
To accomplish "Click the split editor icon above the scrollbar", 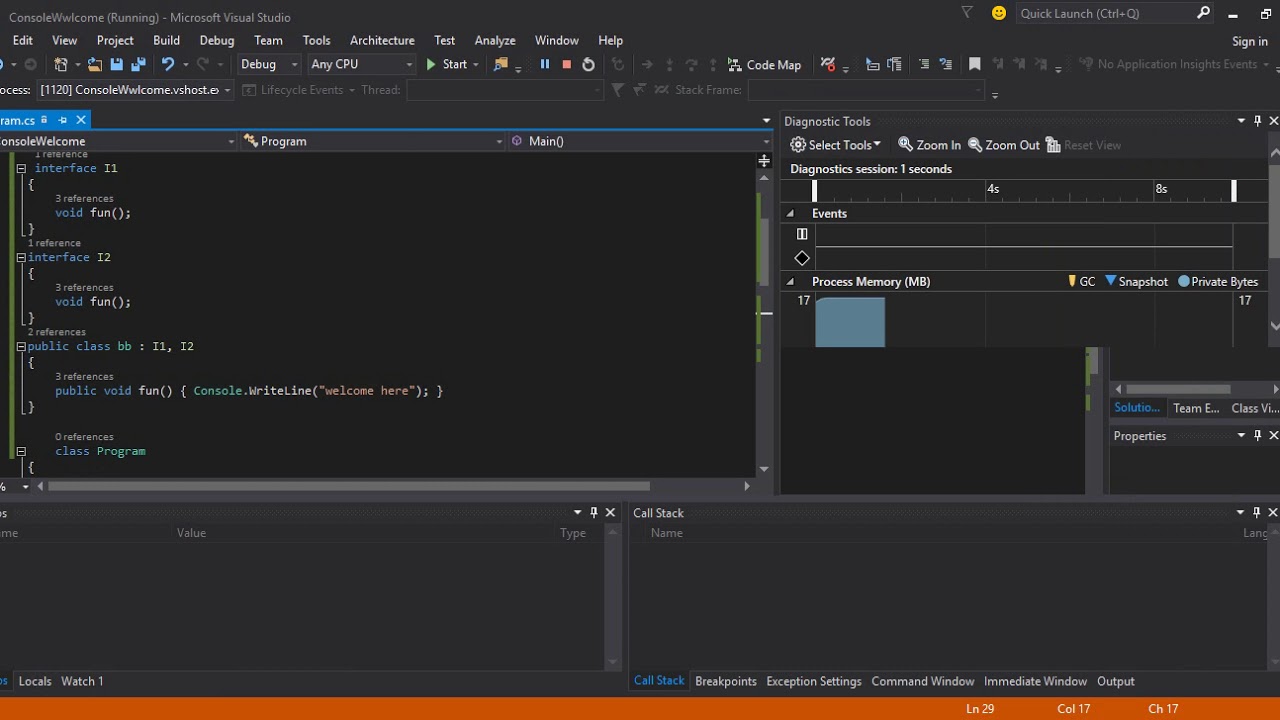I will point(764,160).
